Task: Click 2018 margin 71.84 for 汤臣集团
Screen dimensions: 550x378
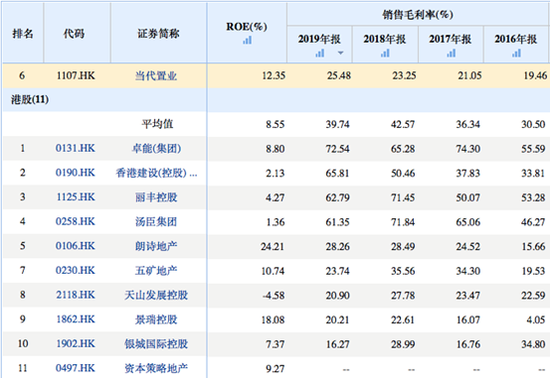Action: (x=403, y=222)
